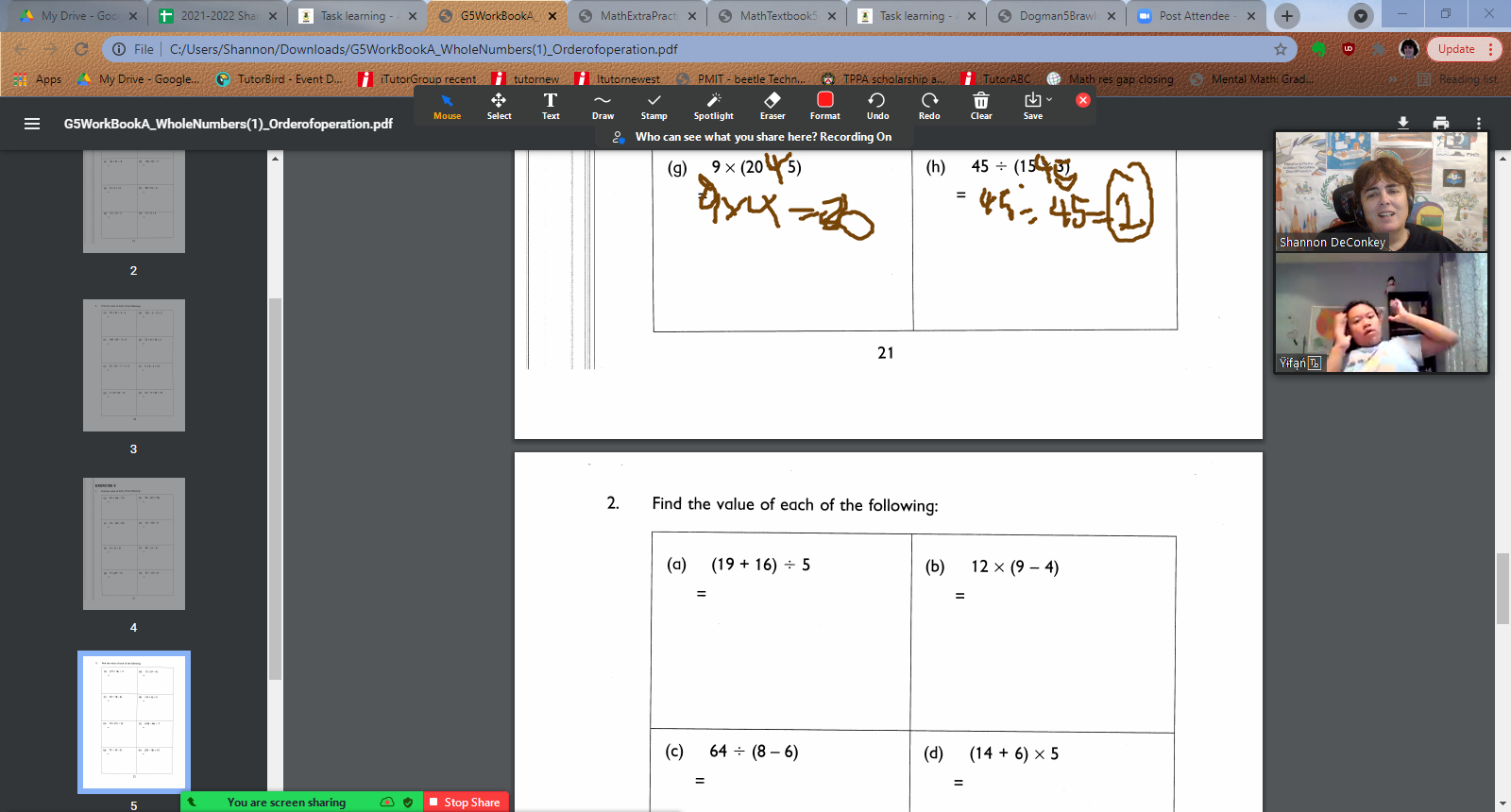This screenshot has width=1511, height=812.
Task: Open page 3 thumbnail
Action: click(133, 365)
